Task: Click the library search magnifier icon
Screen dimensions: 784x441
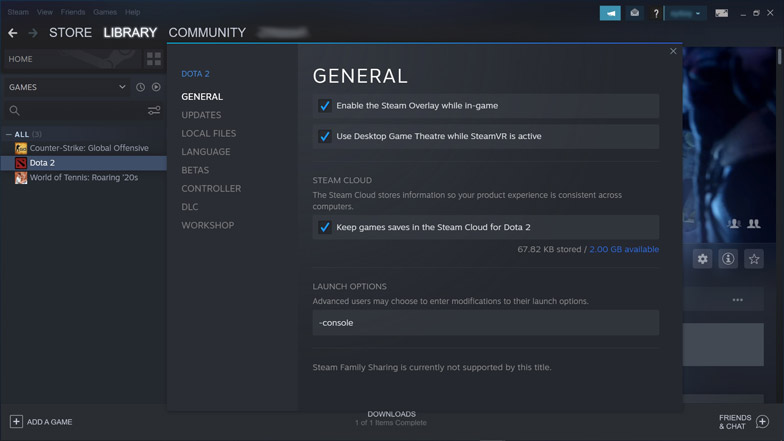Action: (14, 110)
